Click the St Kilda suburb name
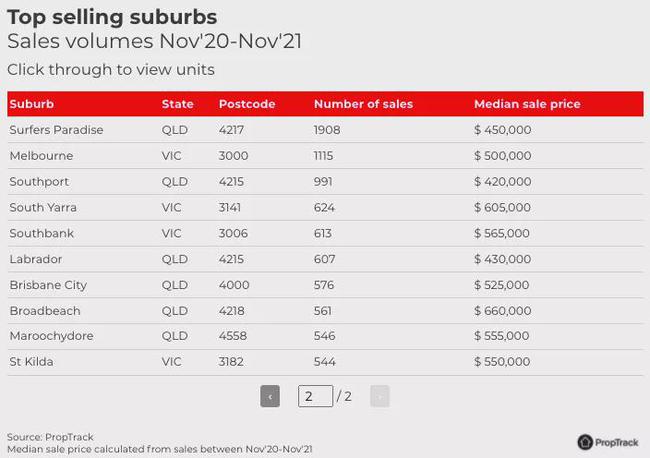 coord(31,362)
